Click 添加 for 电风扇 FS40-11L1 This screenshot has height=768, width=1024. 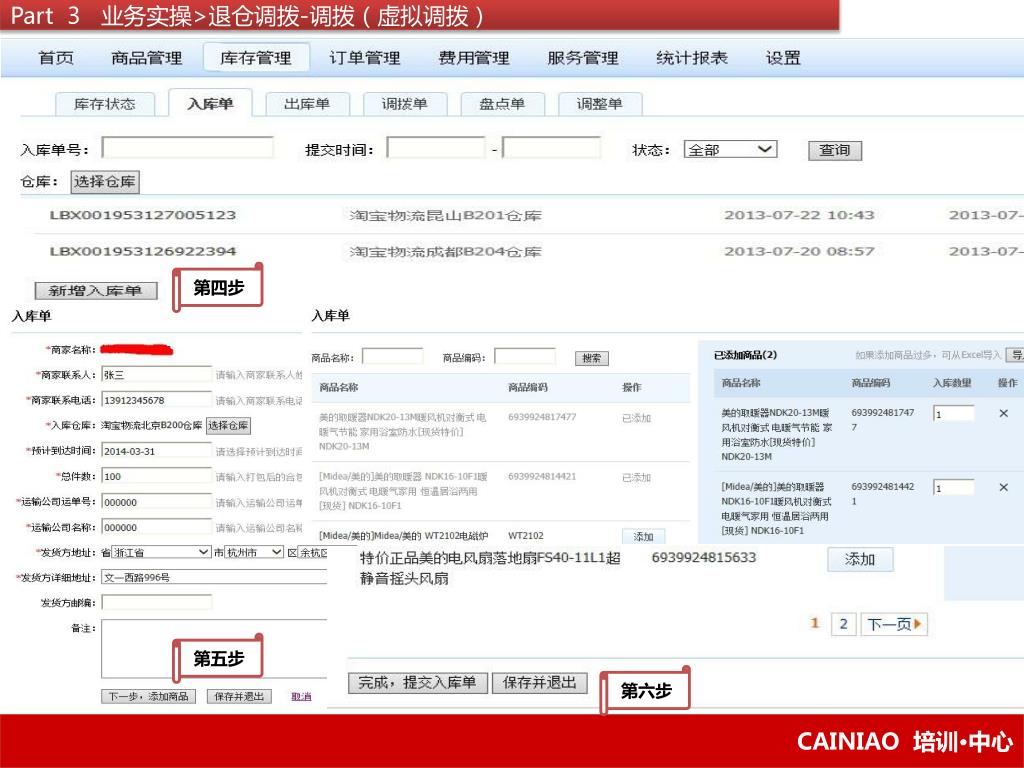(859, 560)
